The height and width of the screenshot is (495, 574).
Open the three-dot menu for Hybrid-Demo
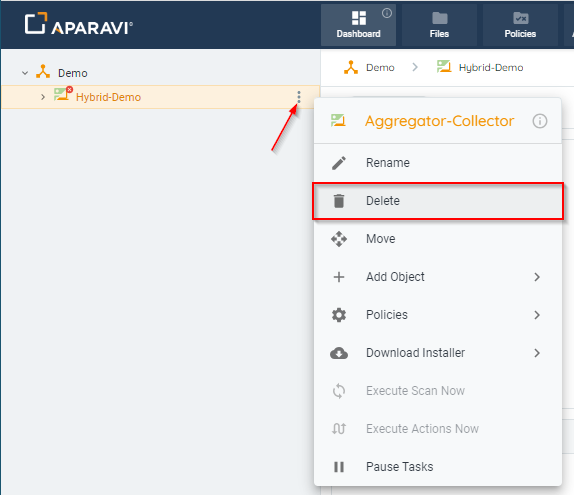[x=299, y=97]
